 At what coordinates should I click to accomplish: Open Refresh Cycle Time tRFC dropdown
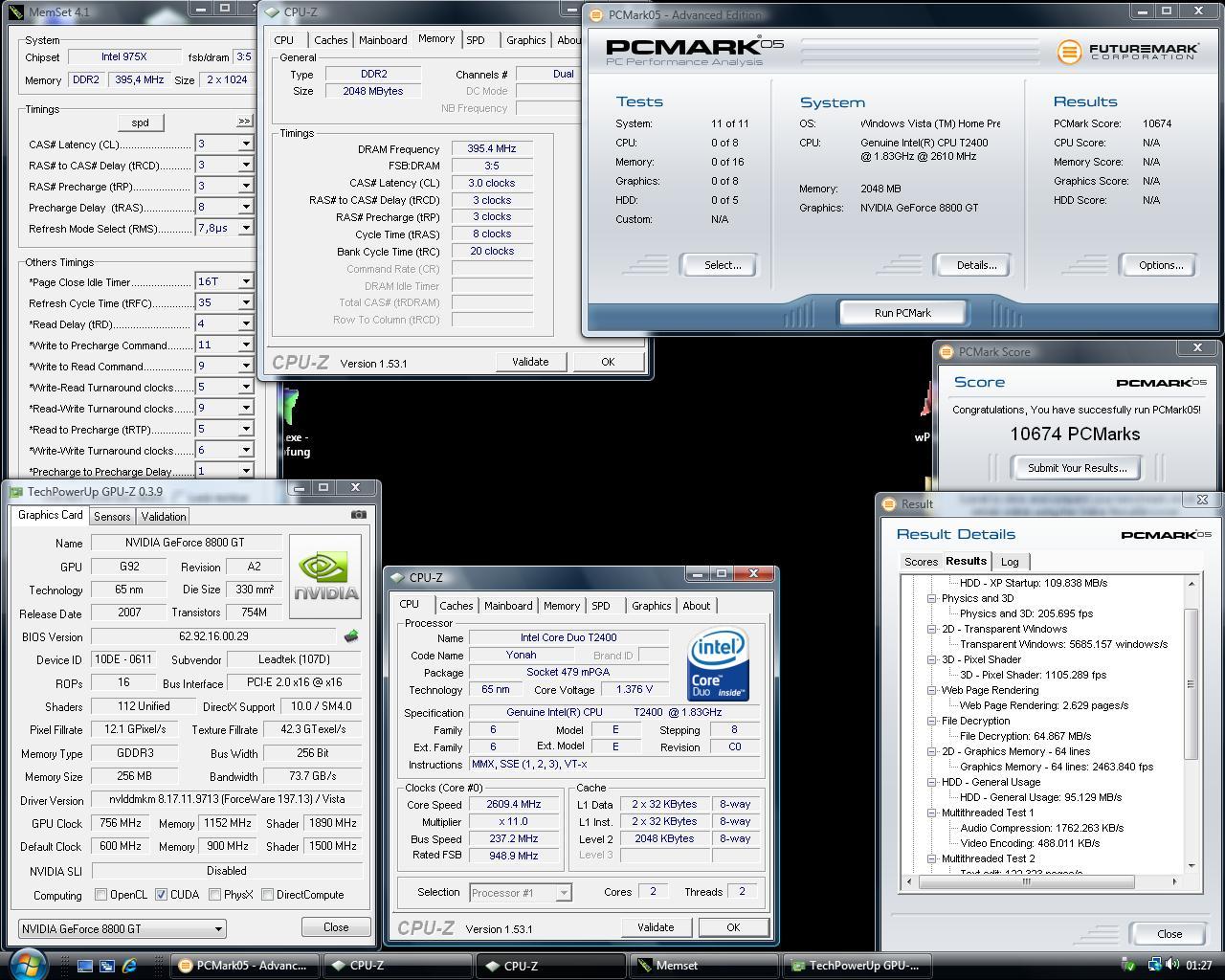point(245,302)
